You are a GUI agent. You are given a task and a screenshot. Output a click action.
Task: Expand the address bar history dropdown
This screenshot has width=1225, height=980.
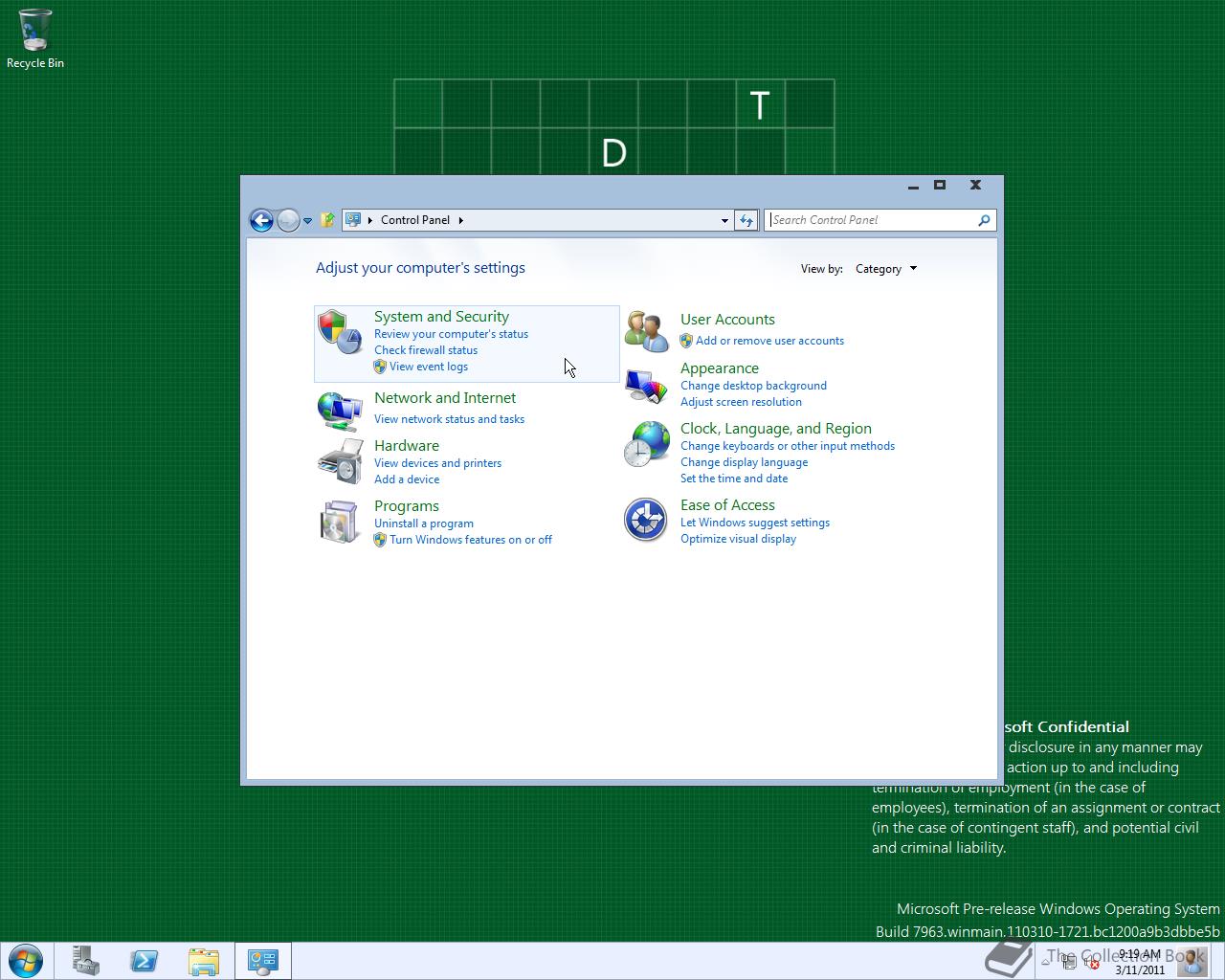724,220
